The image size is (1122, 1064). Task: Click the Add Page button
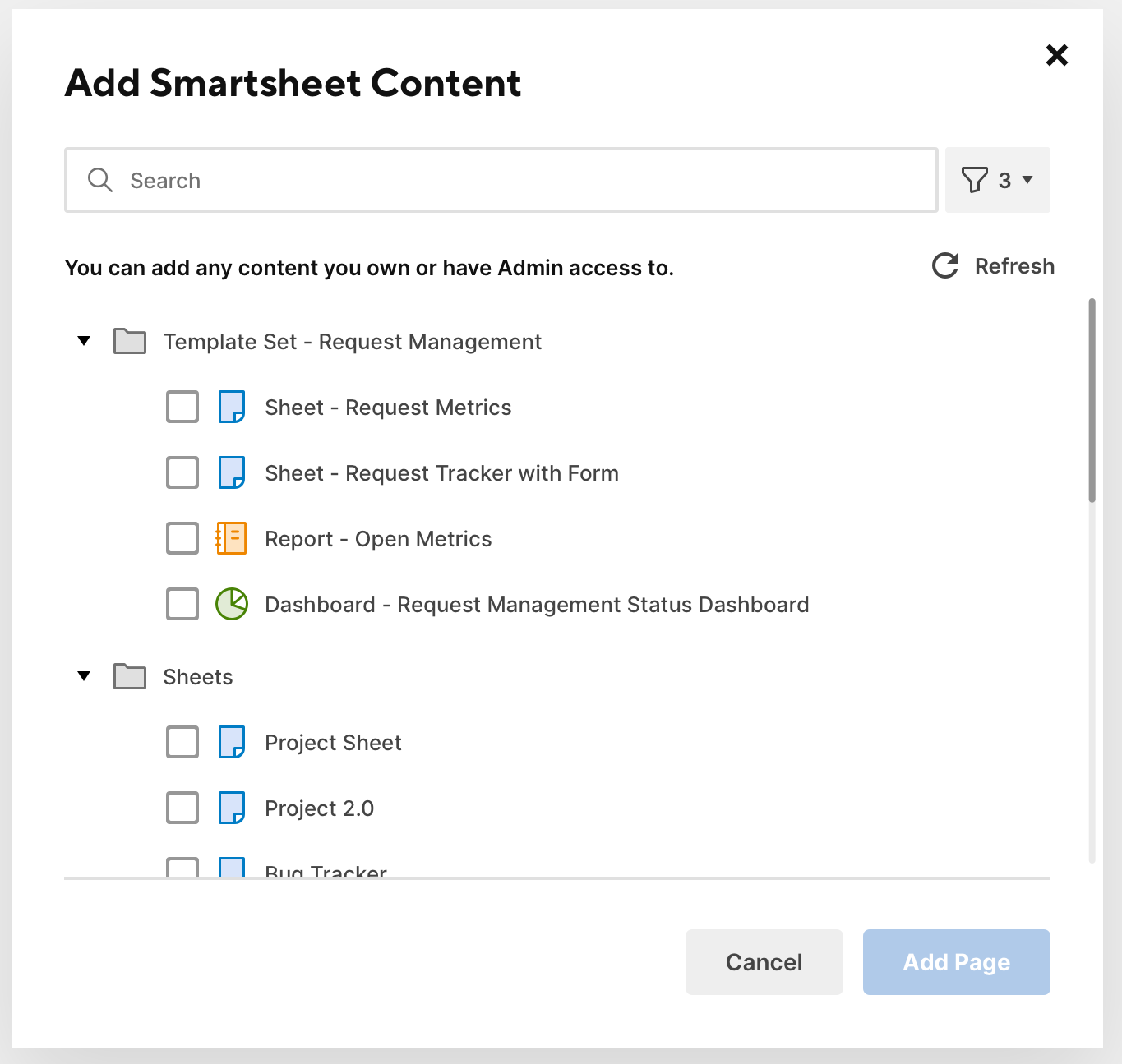point(957,962)
